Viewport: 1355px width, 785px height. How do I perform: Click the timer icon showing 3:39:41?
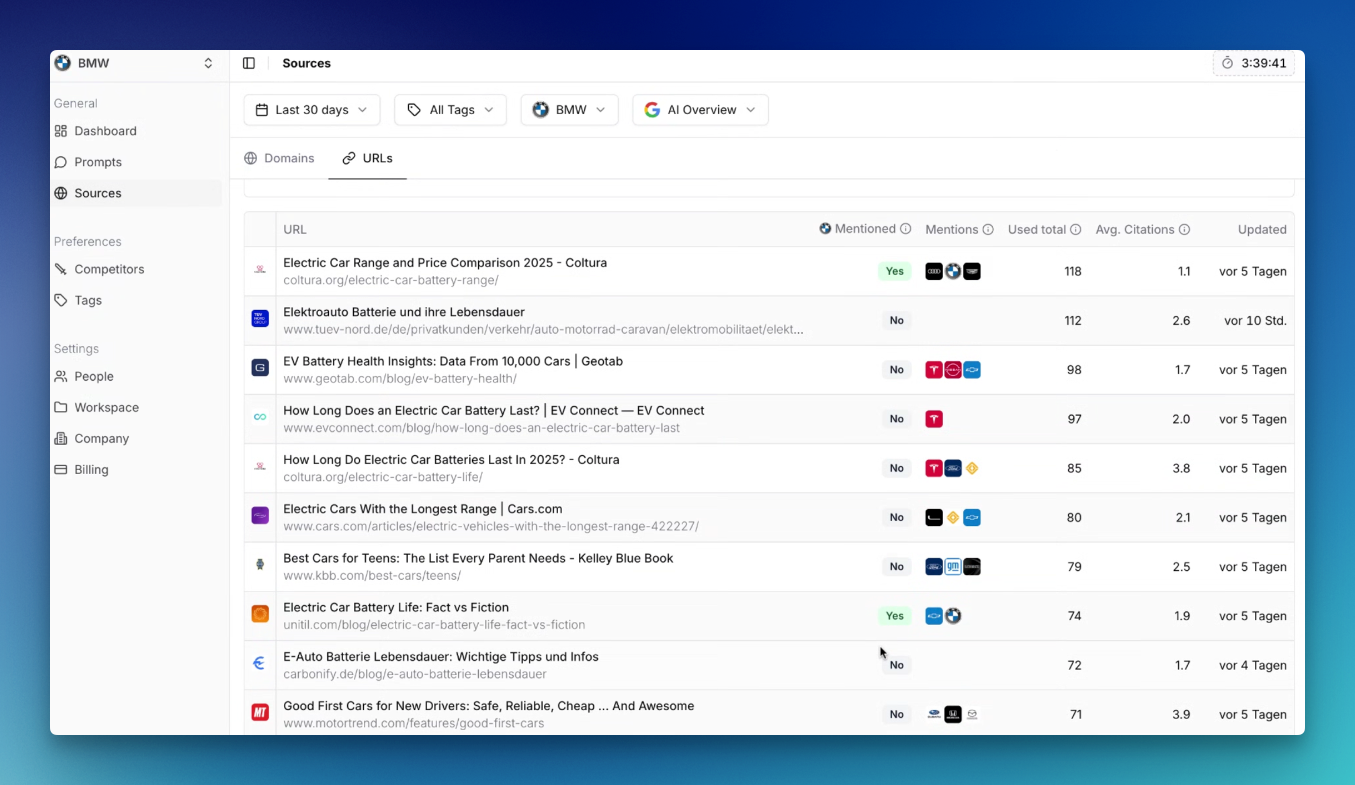1228,63
